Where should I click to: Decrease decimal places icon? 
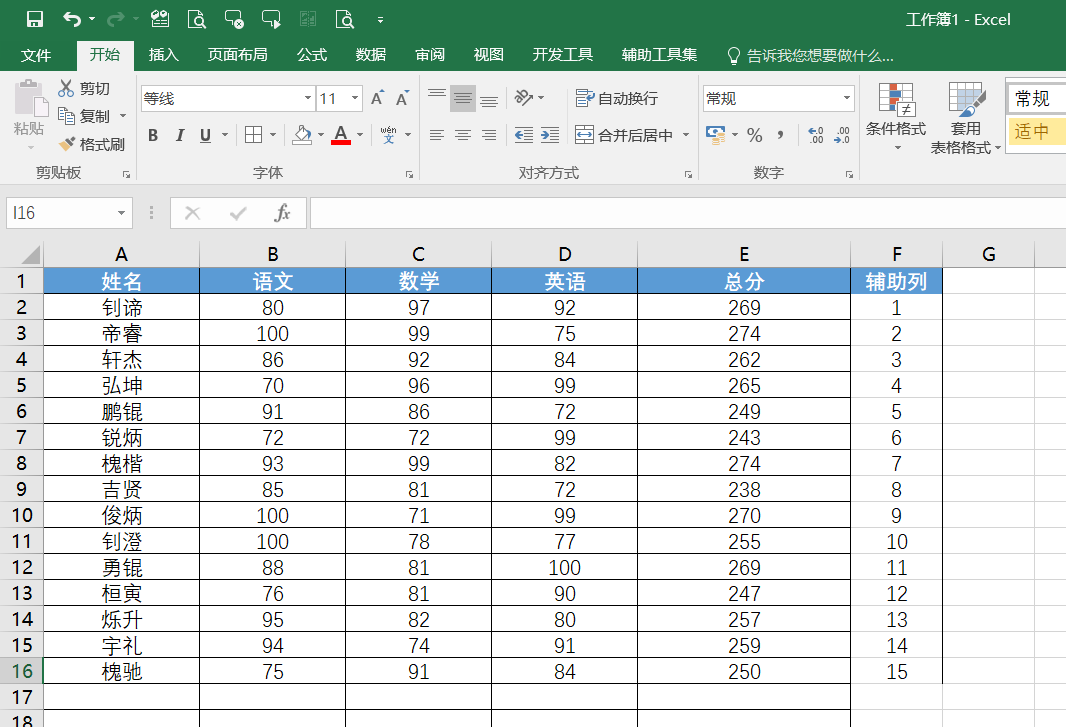pos(842,135)
